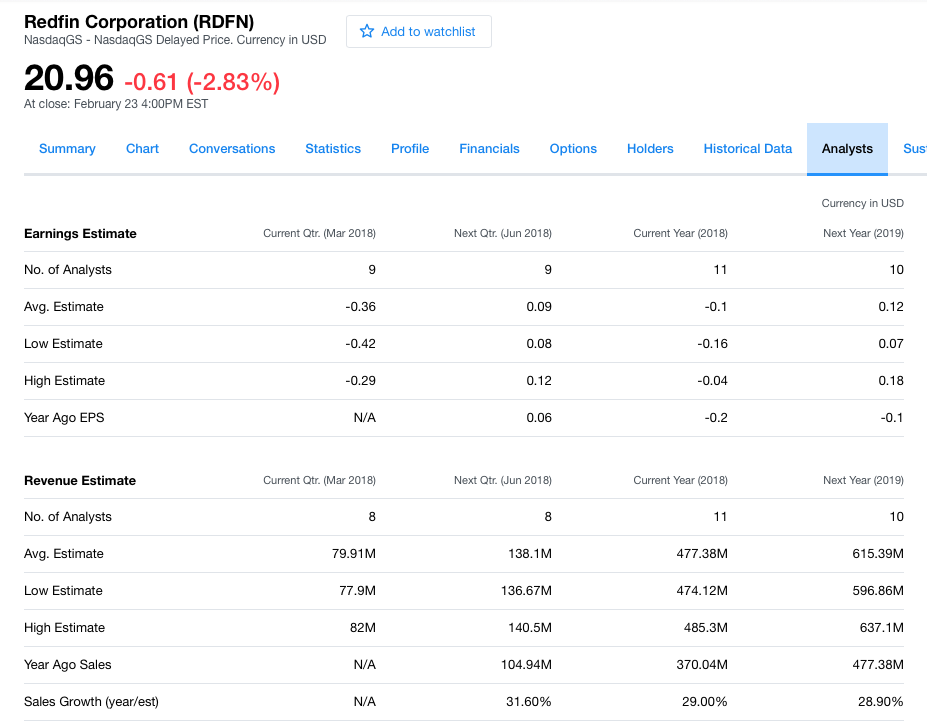Click the "NasdaqGS Delayed Price" exchange line
Viewport: 927px width, 724px height.
(175, 40)
